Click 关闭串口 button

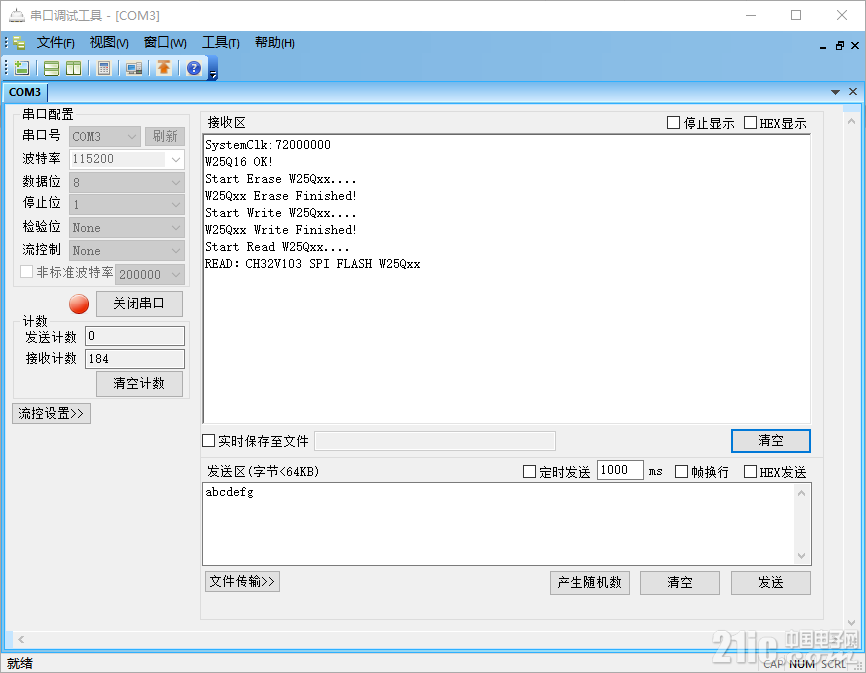tap(139, 304)
